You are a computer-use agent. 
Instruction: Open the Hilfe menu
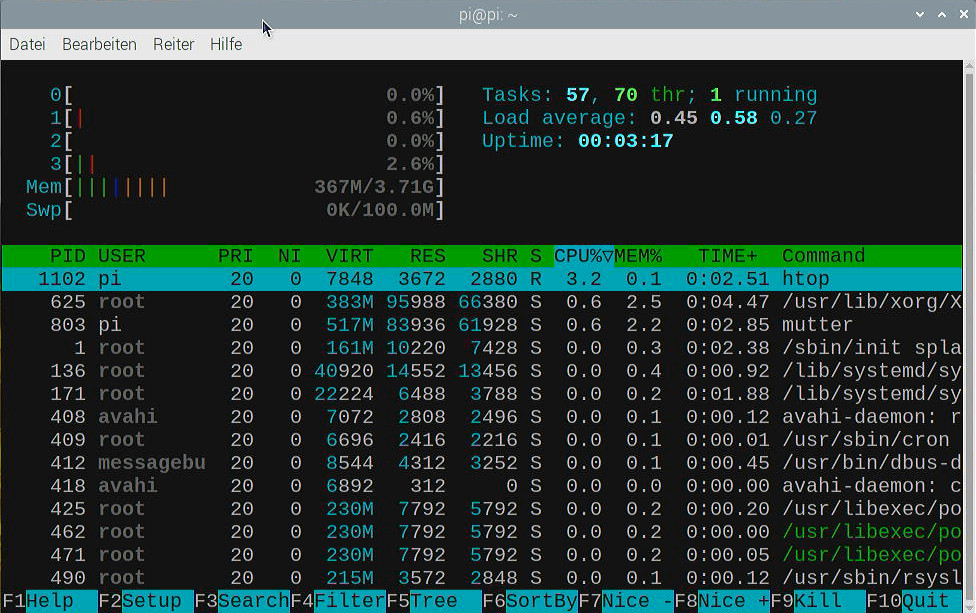click(x=226, y=44)
